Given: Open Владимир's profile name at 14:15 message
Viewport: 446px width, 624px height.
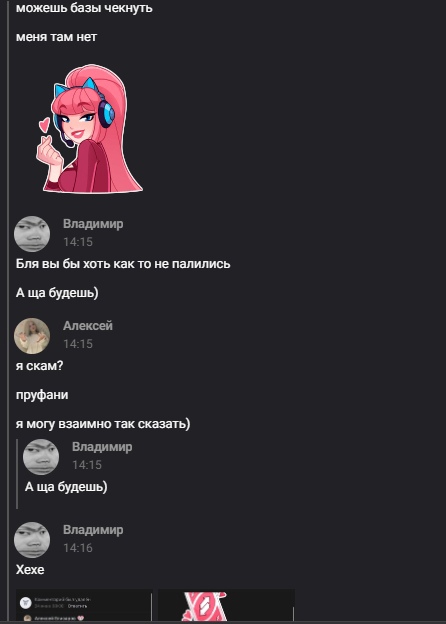Looking at the screenshot, I should pos(93,224).
